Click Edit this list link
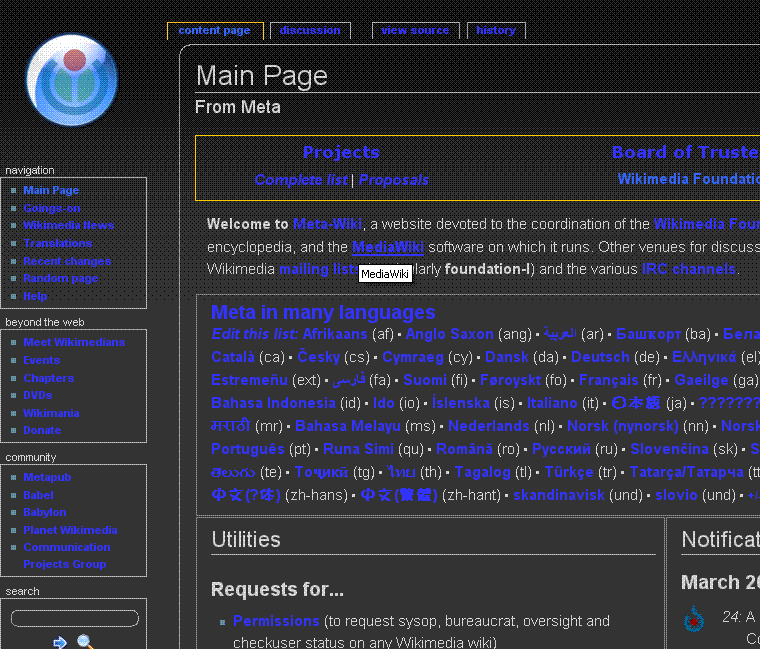The height and width of the screenshot is (649, 760). click(254, 334)
